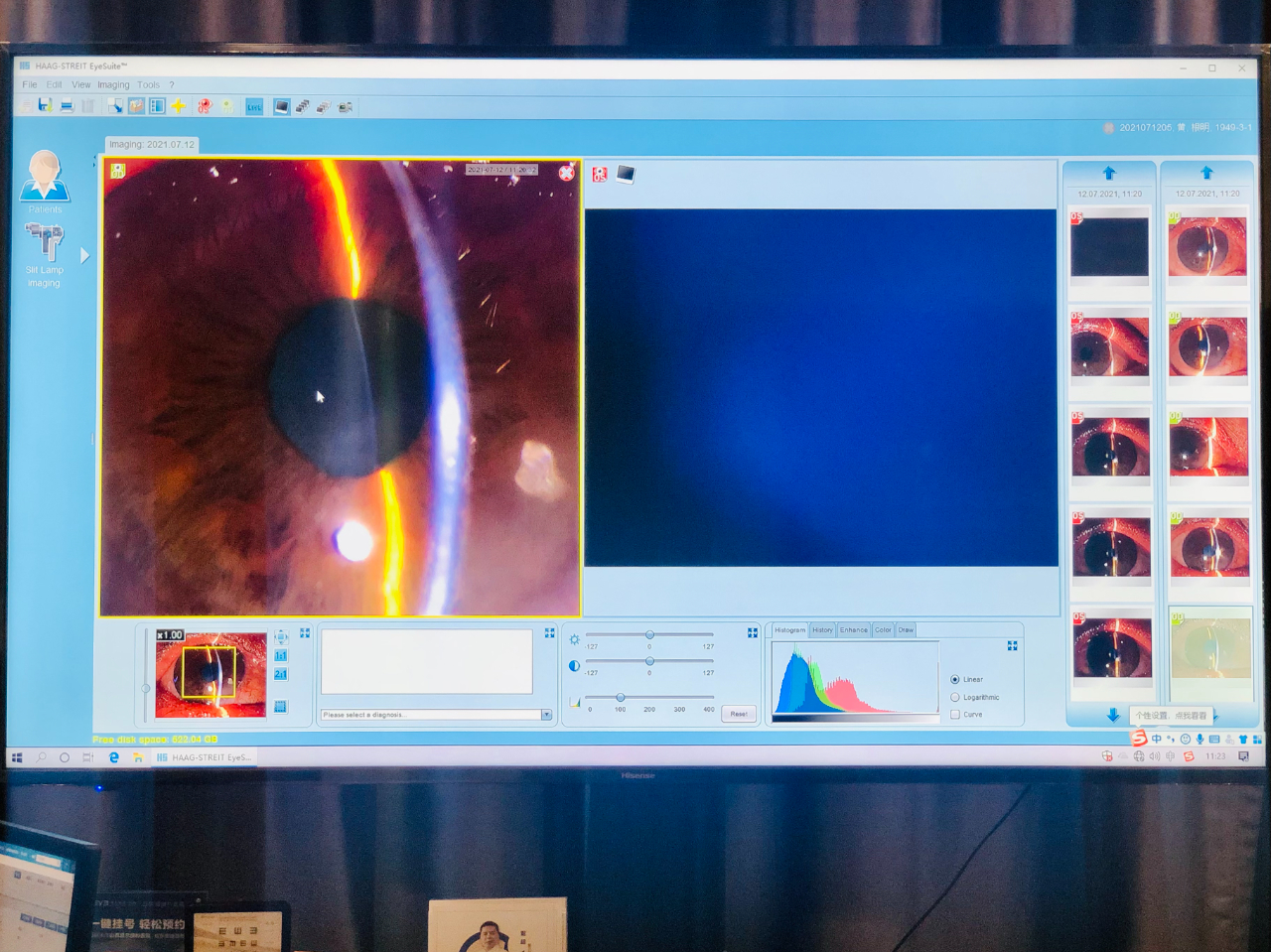Enable the Curve checkbox
Viewport: 1271px width, 952px height.
tap(955, 714)
